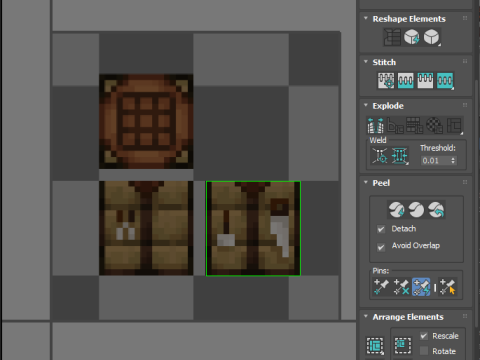The width and height of the screenshot is (480, 360).
Task: Click the Weld Threshold value field
Action: [x=435, y=161]
